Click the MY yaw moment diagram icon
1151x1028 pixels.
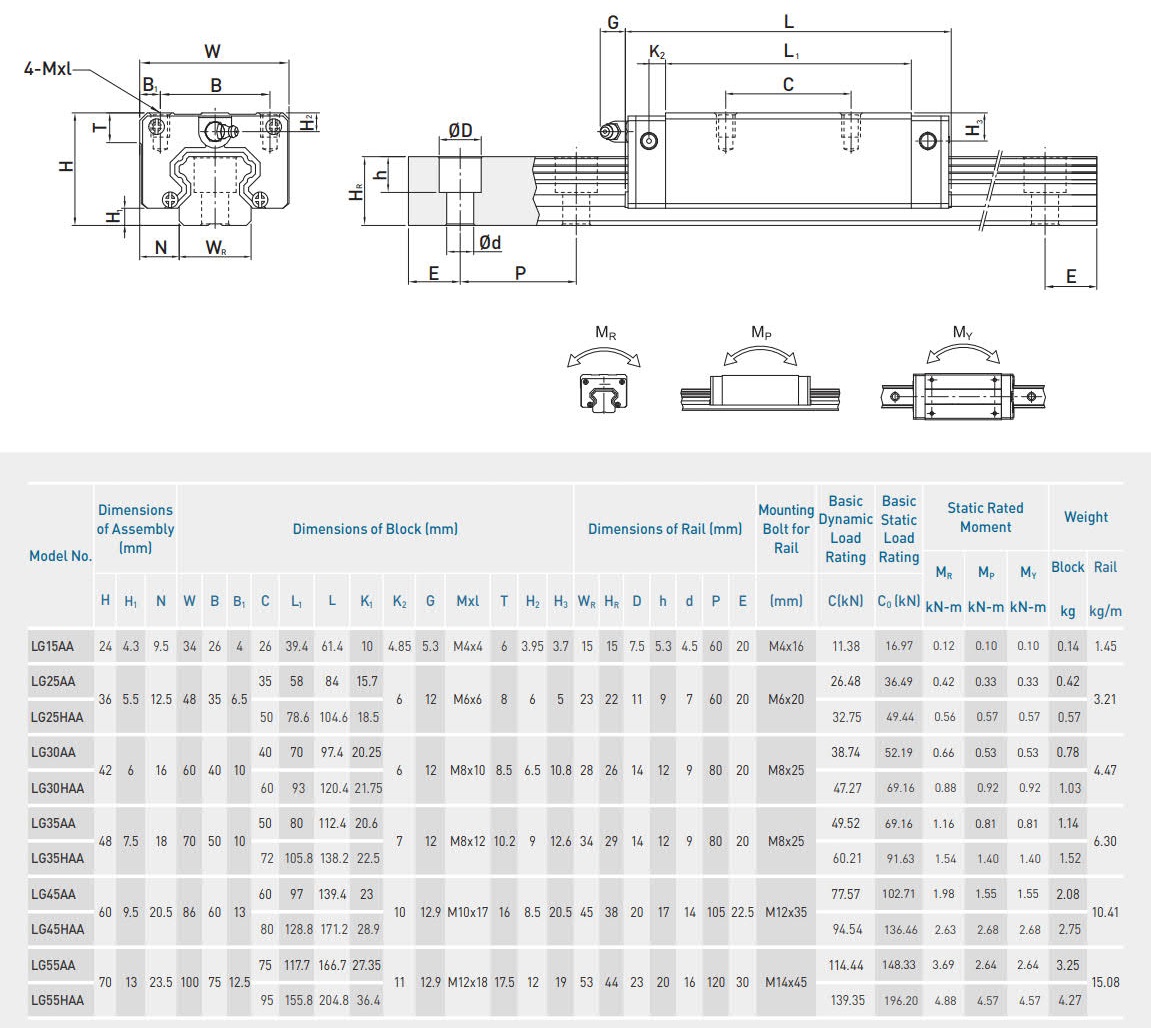[x=961, y=391]
